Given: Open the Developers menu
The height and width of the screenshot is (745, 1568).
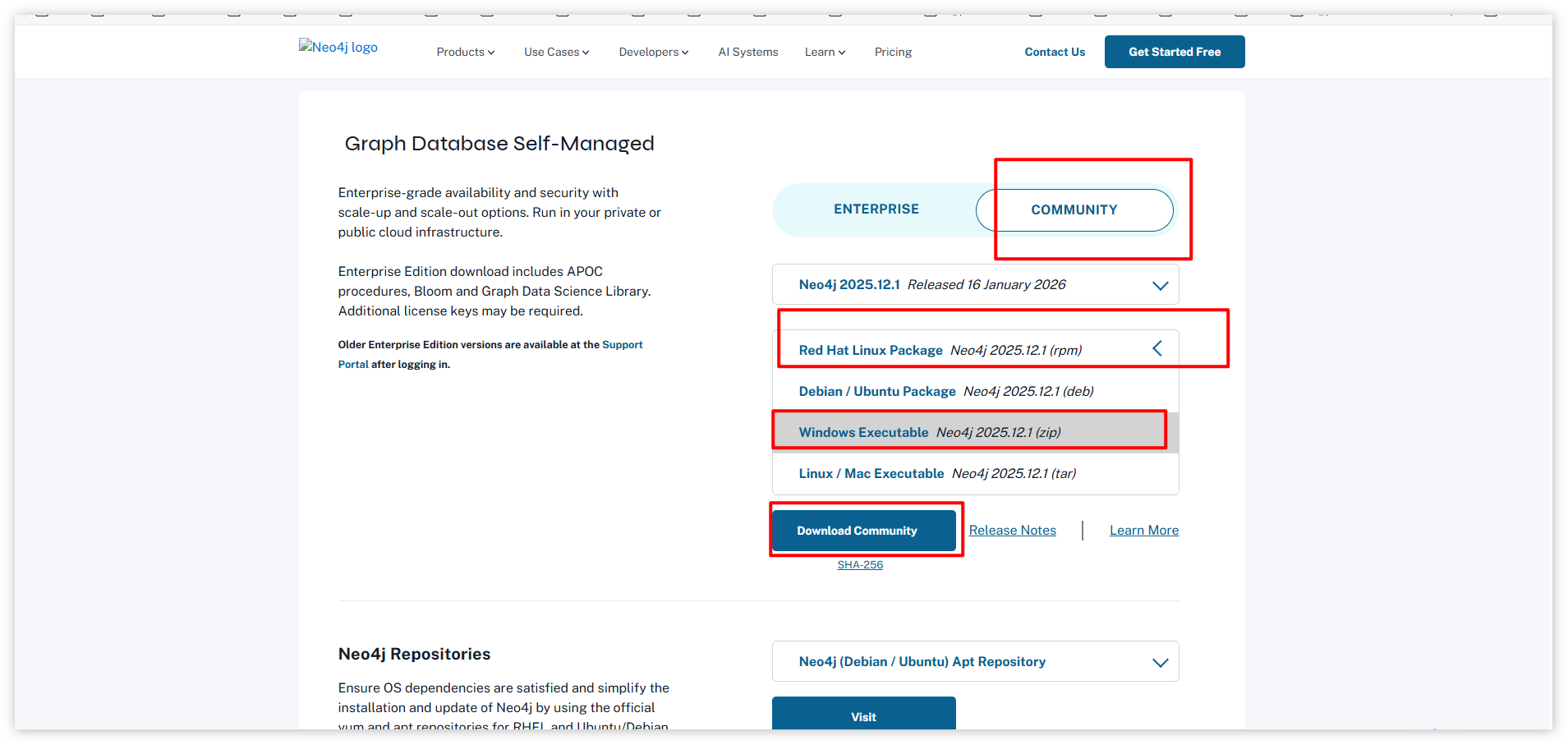Looking at the screenshot, I should click(654, 52).
